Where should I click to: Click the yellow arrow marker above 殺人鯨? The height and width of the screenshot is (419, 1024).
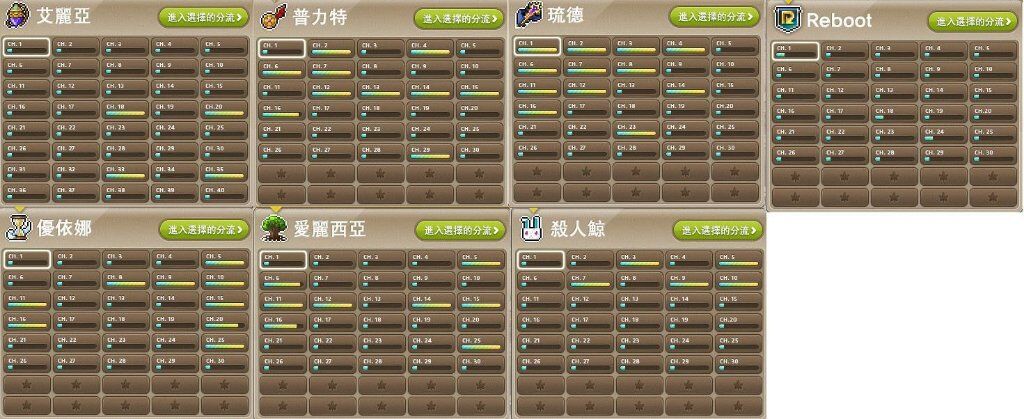click(x=533, y=210)
